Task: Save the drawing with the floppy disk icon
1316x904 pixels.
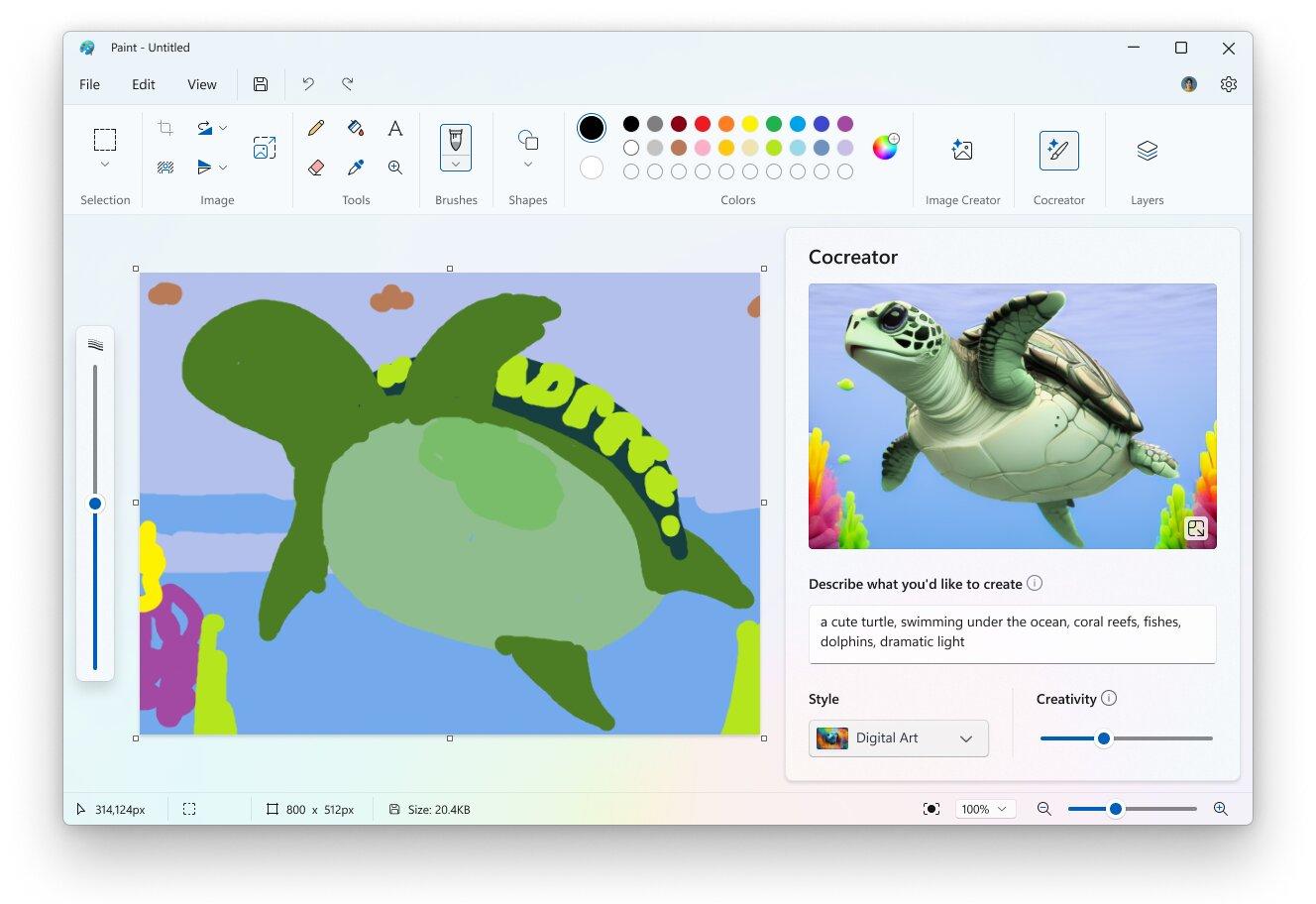Action: tap(261, 84)
